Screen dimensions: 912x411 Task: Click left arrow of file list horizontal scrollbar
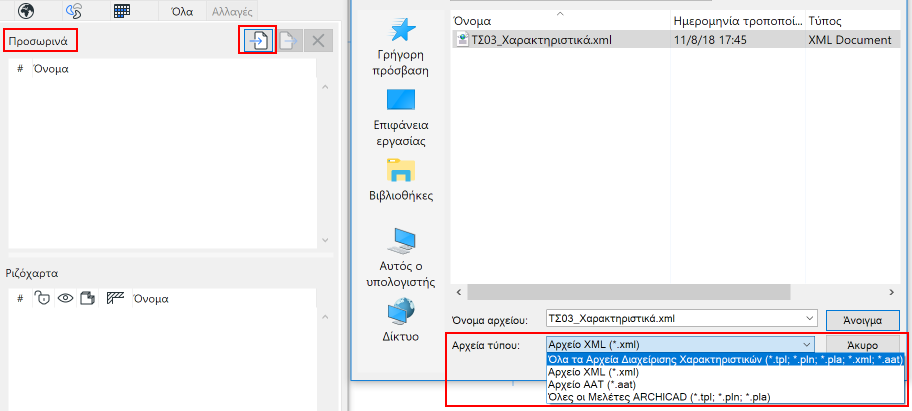pyautogui.click(x=459, y=292)
